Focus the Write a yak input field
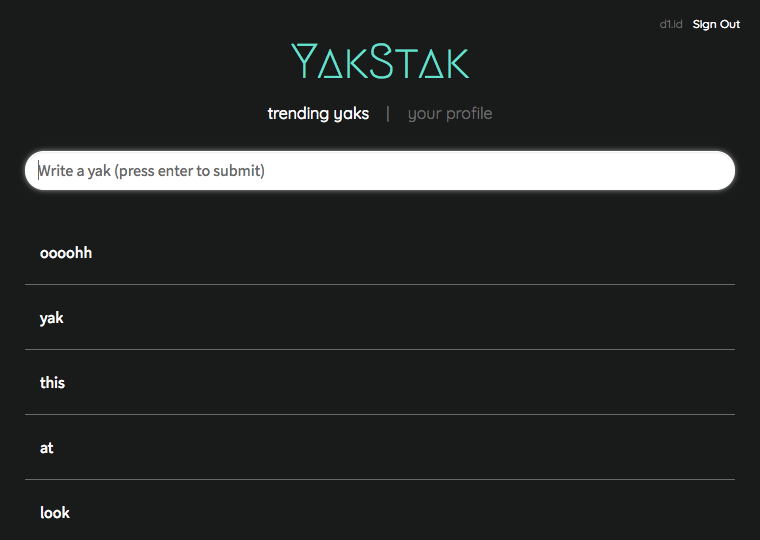Screen dimensions: 760x540 [380, 171]
